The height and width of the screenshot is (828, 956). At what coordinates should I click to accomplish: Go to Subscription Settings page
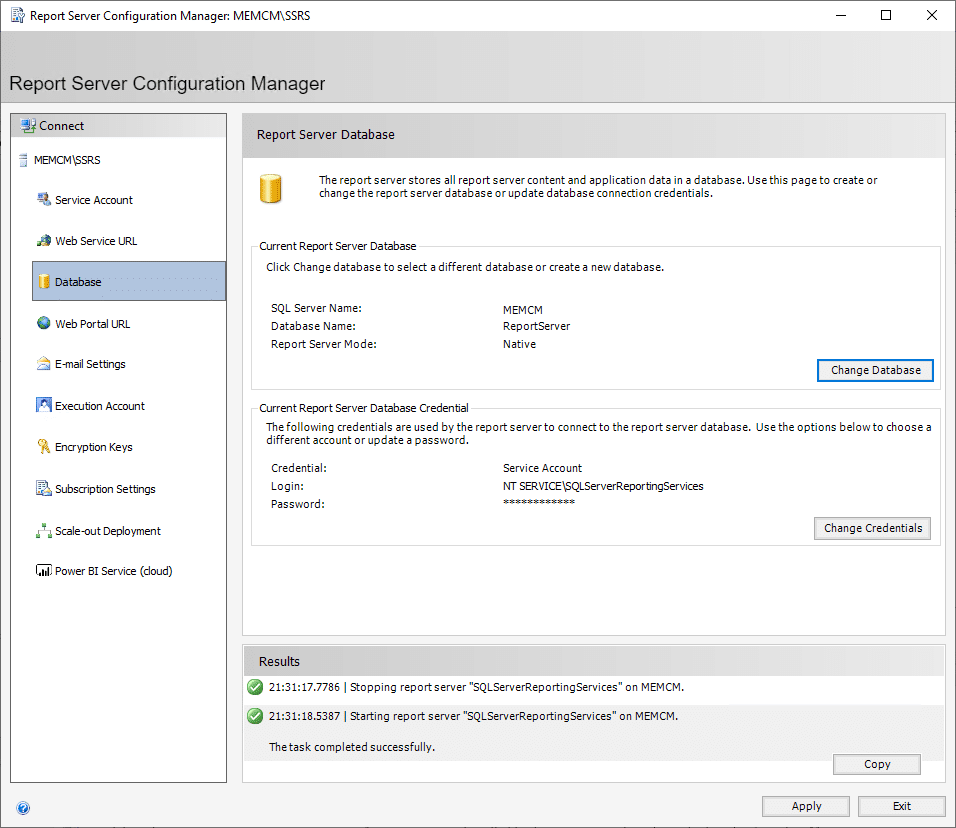point(105,489)
